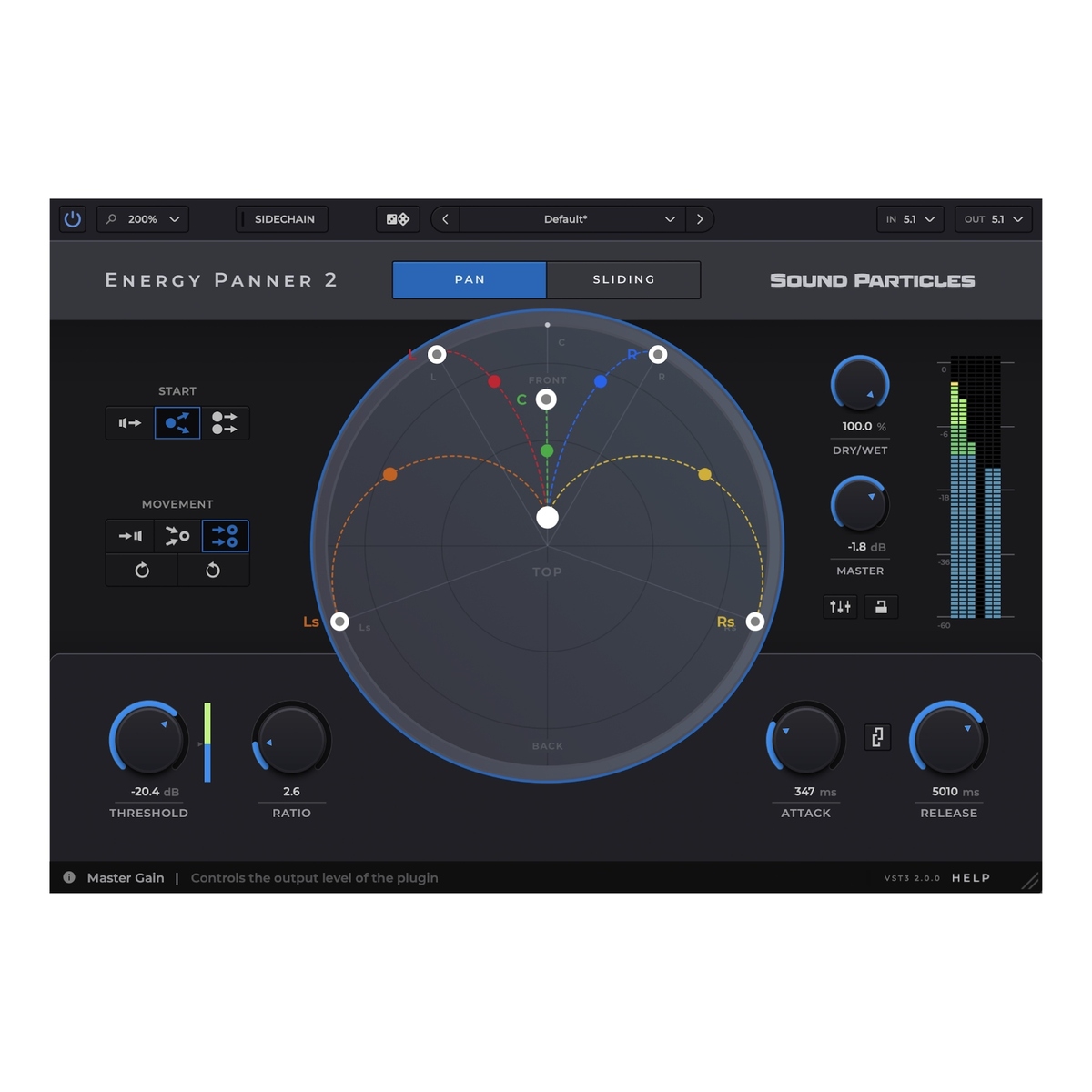
Task: Open the mixer faders settings icon
Action: click(841, 607)
